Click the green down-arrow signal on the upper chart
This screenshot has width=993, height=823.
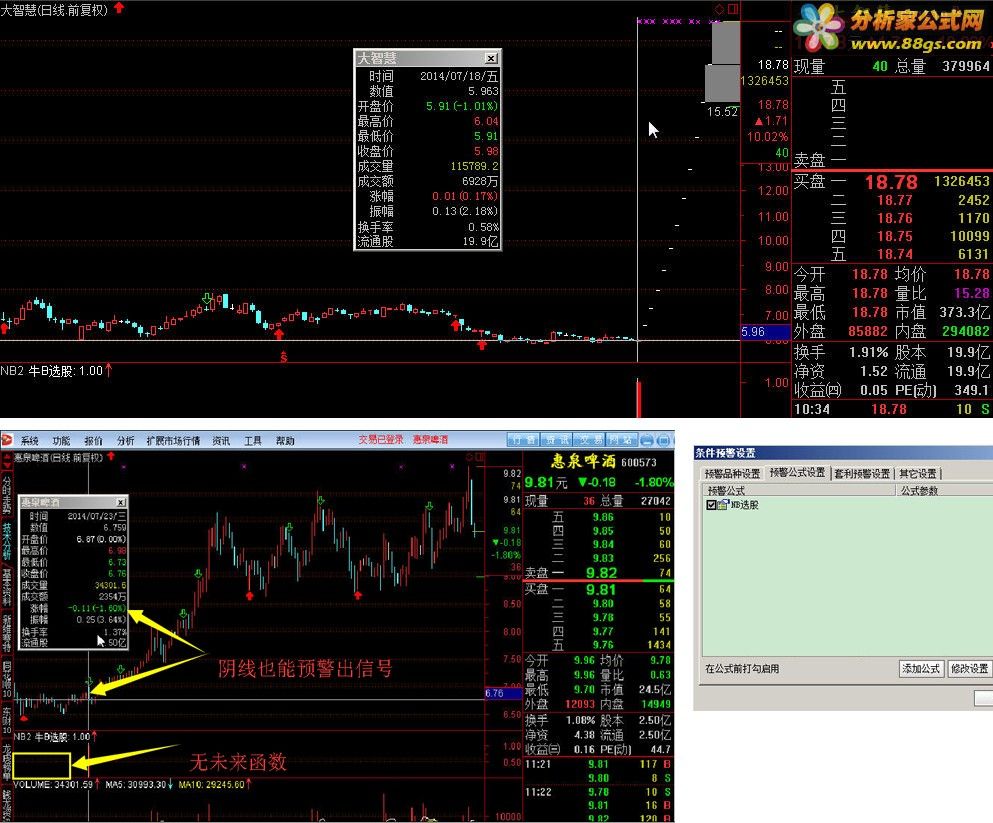coord(207,298)
